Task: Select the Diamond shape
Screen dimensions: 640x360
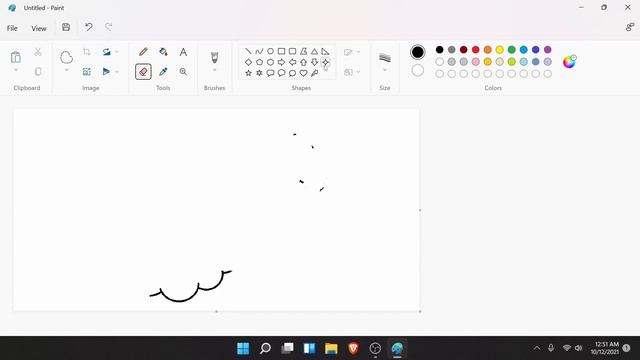Action: 248,62
